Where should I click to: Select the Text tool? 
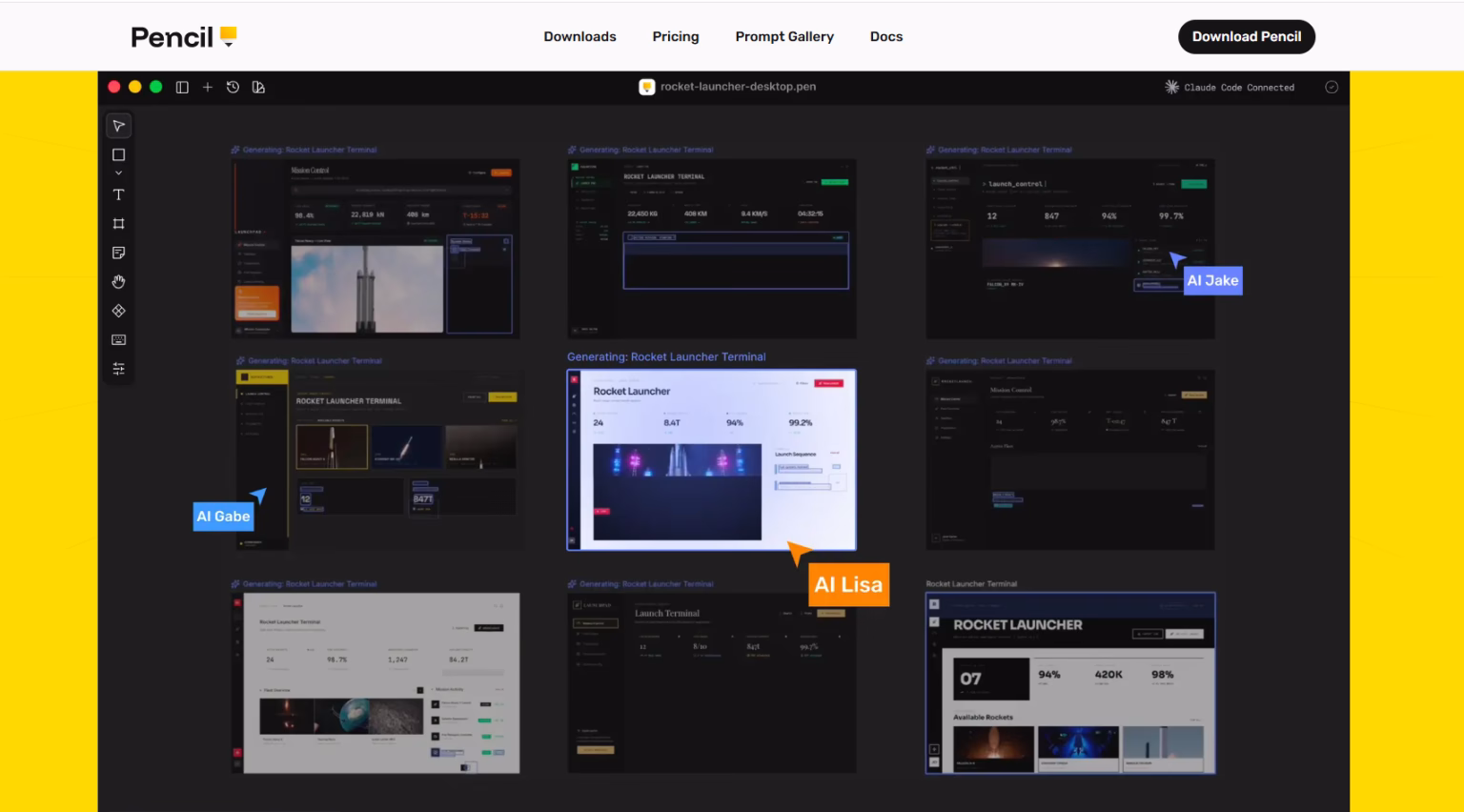(x=118, y=194)
